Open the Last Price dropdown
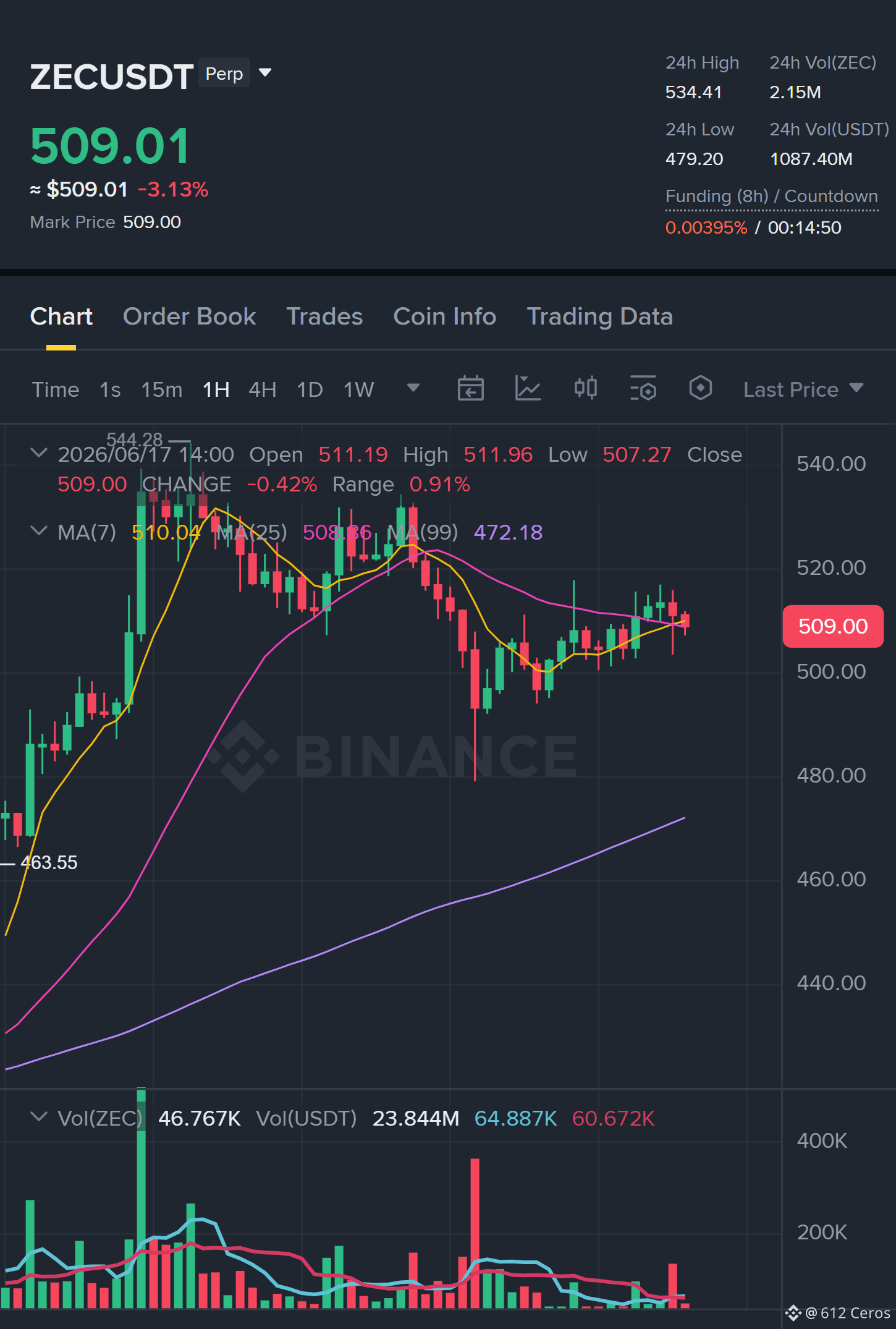896x1329 pixels. click(x=803, y=389)
